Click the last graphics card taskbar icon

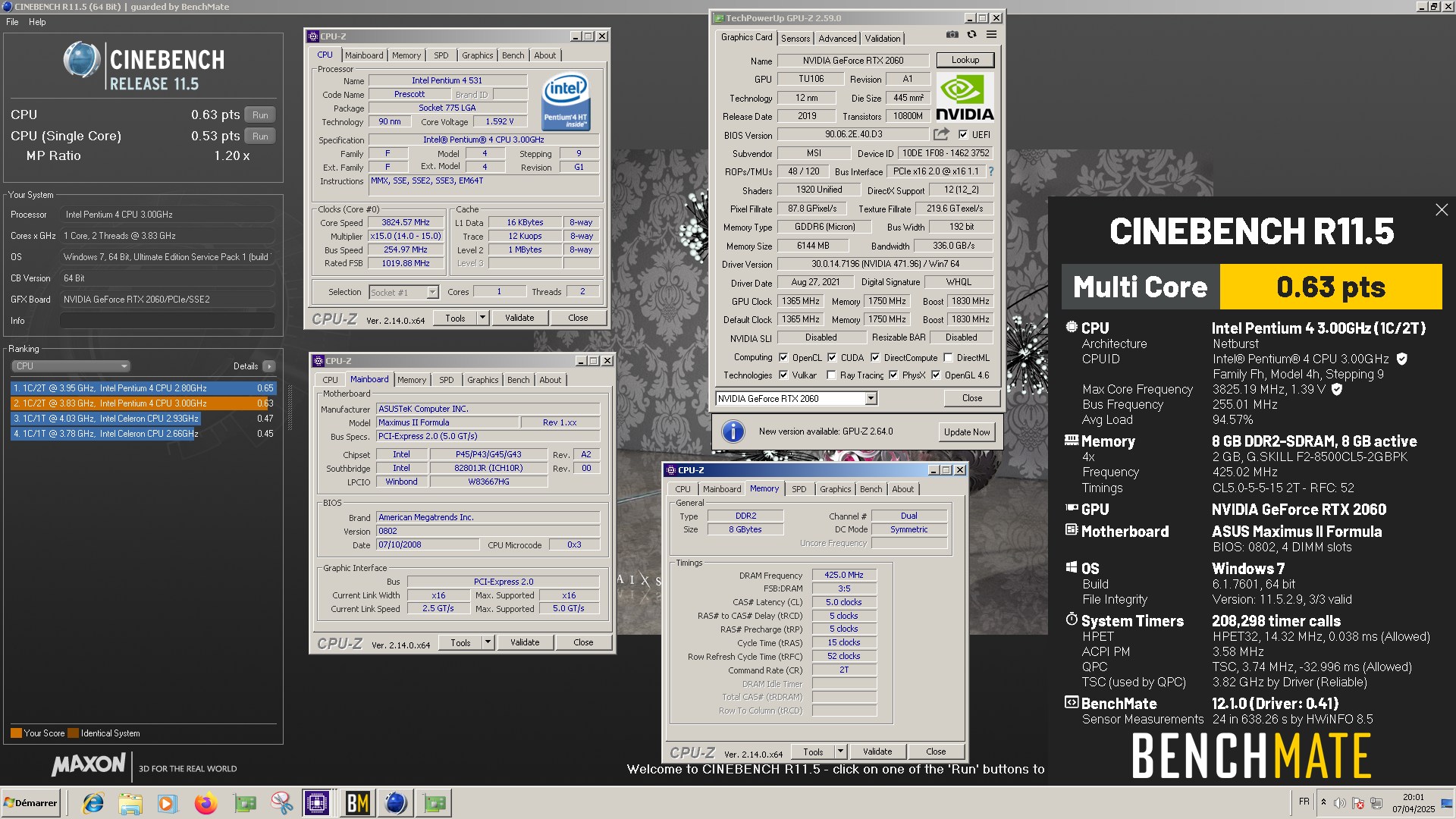pos(434,803)
